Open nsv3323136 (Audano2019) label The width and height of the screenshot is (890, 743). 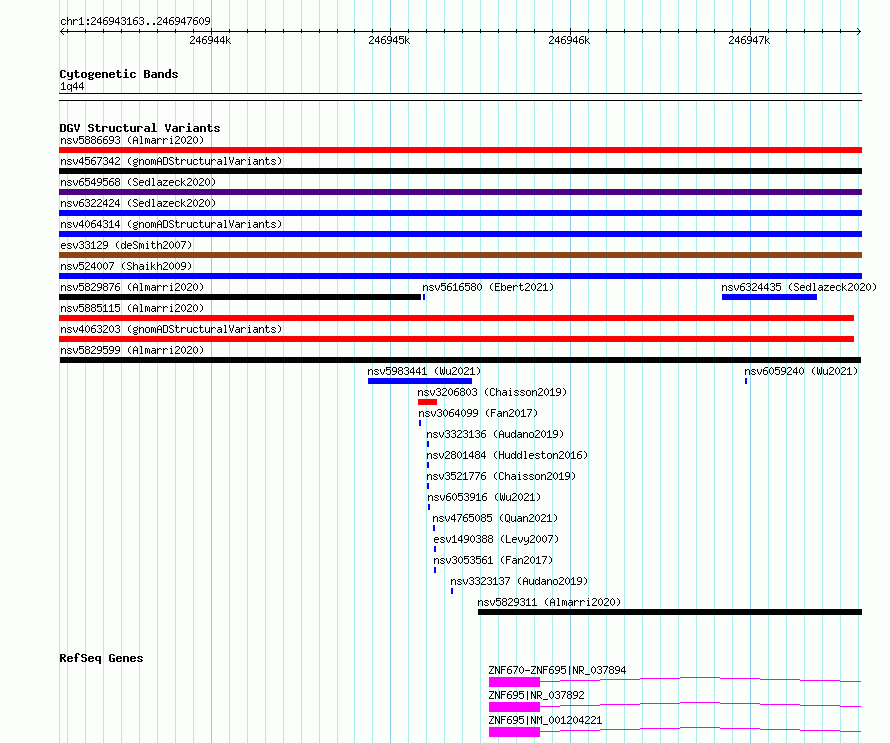(495, 434)
